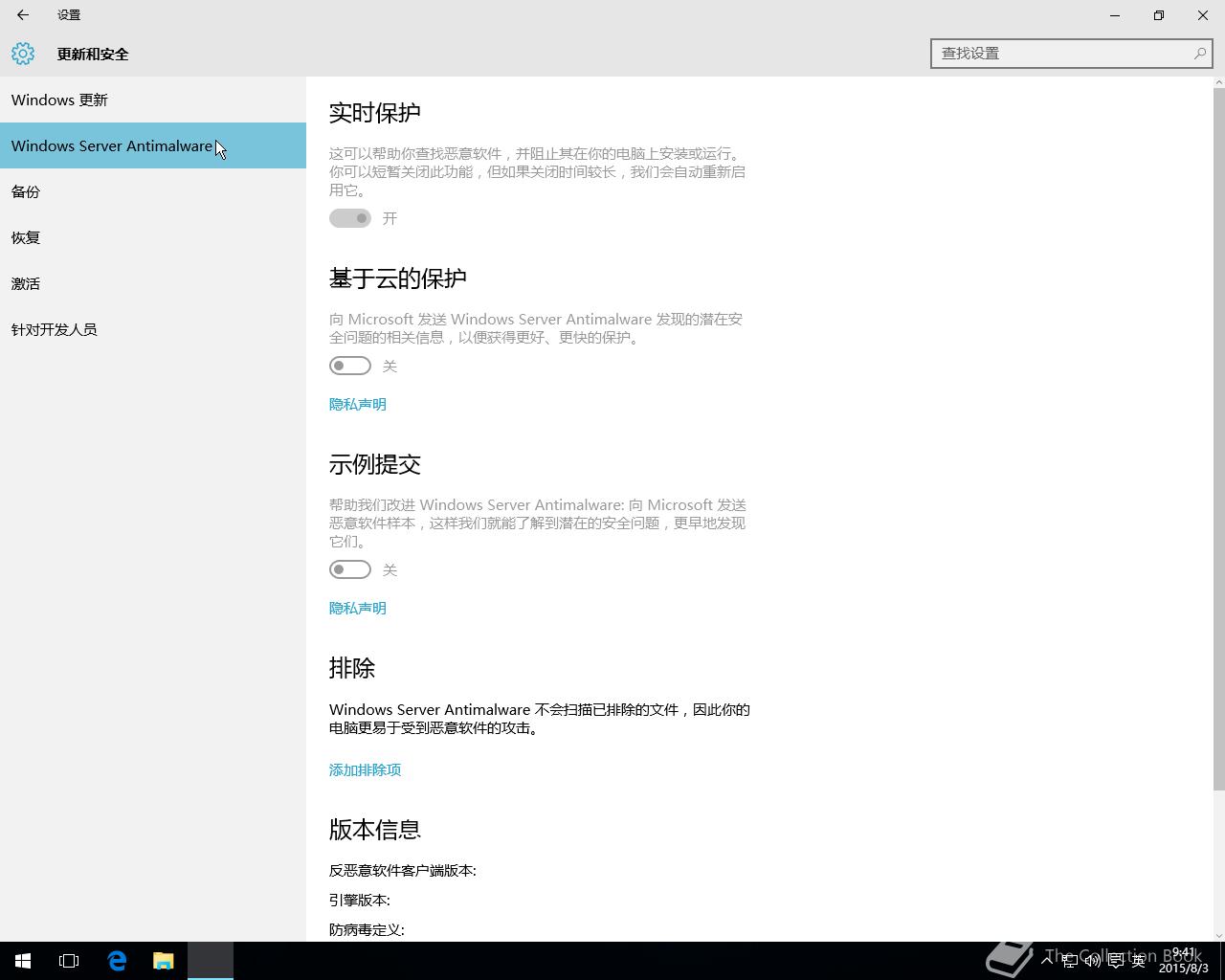Minimize the Settings window
The image size is (1225, 980).
click(1115, 15)
